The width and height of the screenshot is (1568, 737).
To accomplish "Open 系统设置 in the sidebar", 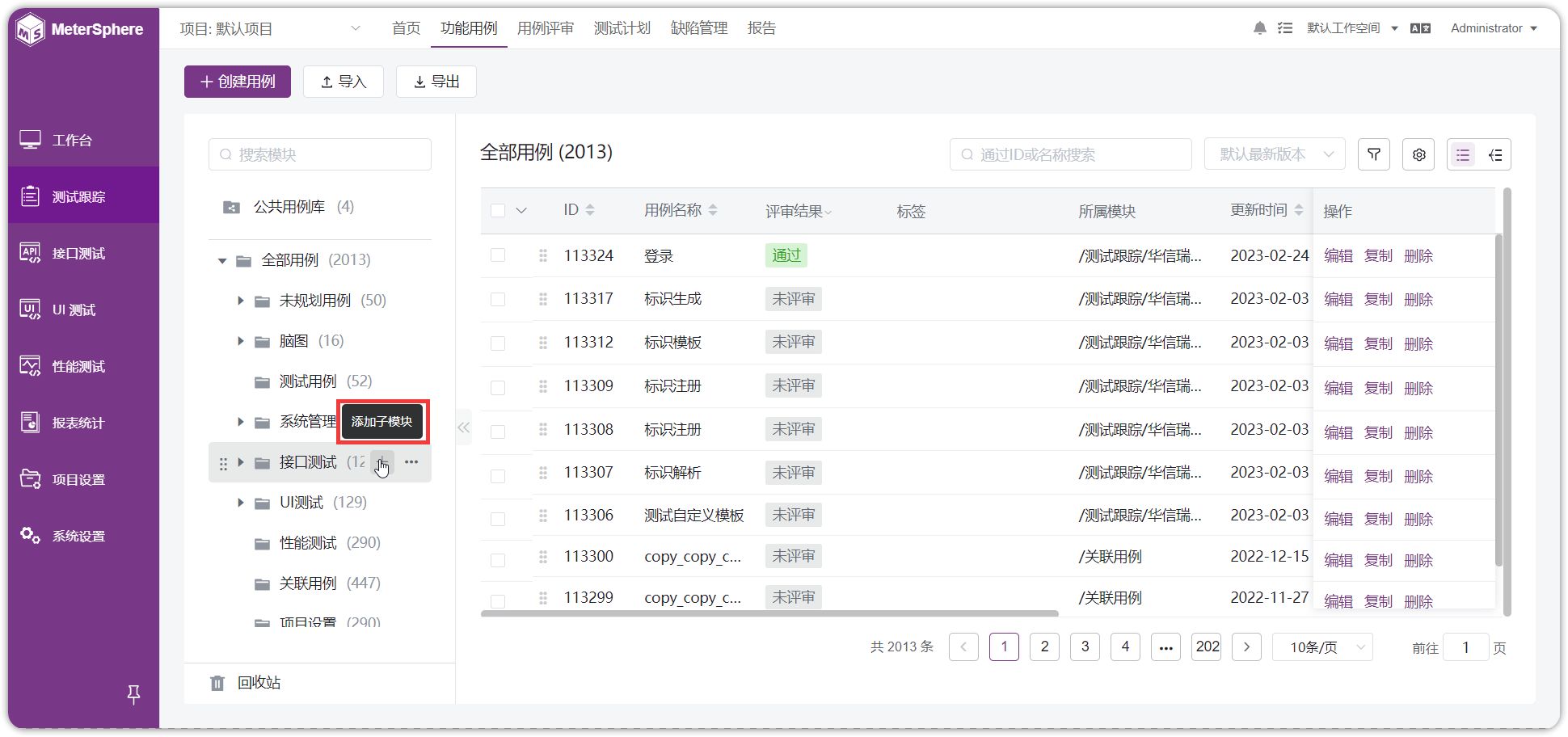I will [x=83, y=537].
